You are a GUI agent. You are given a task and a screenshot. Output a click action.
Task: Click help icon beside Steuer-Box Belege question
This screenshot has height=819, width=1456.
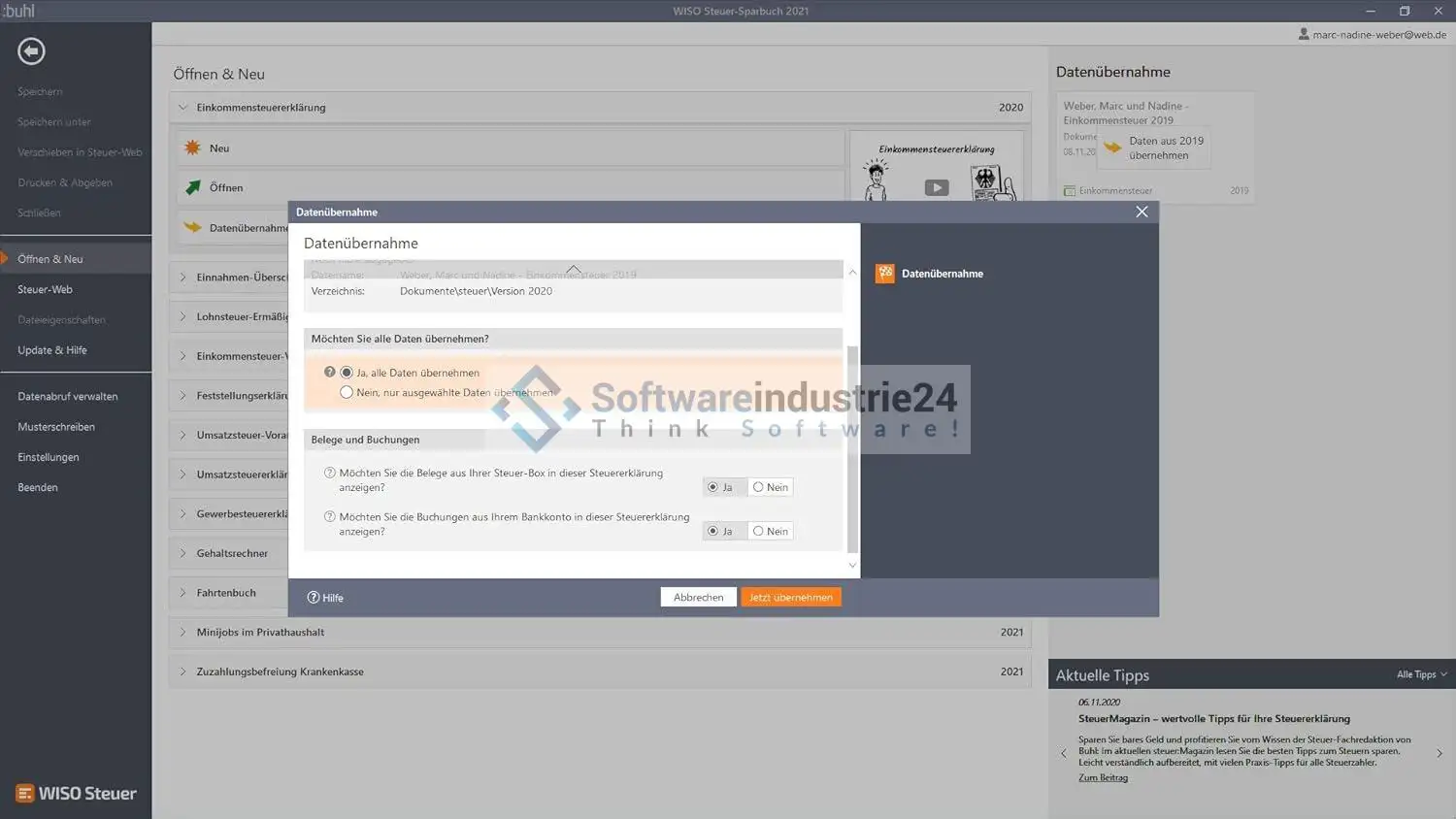(x=330, y=474)
